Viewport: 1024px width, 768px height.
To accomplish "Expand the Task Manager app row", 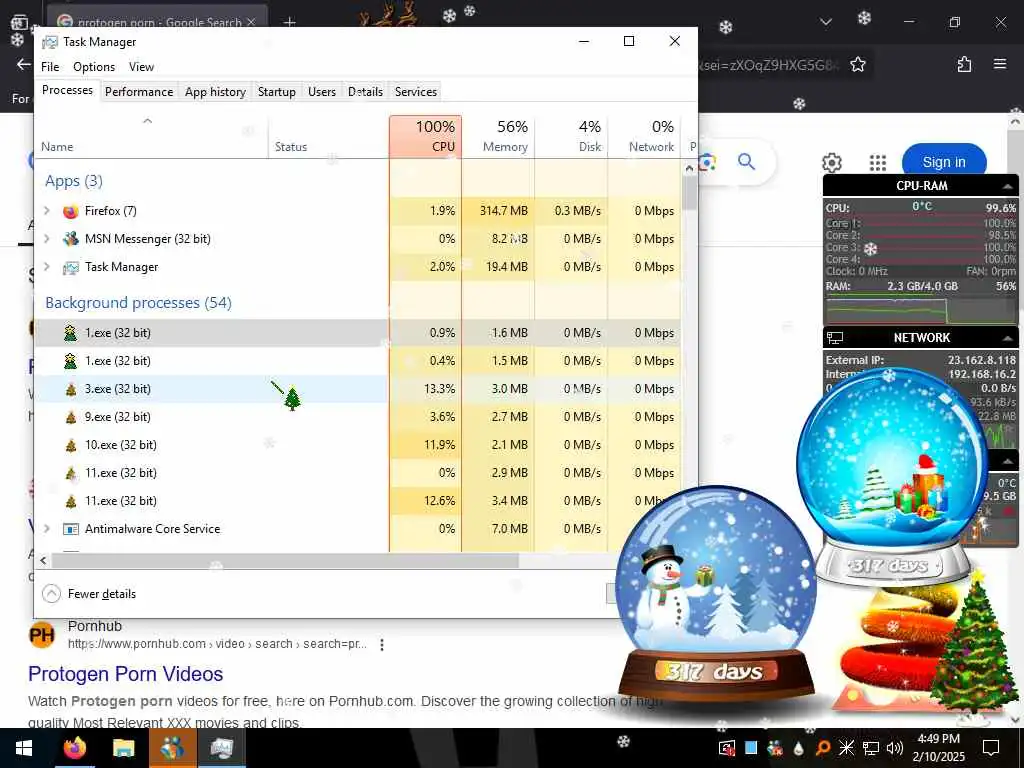I will point(46,266).
